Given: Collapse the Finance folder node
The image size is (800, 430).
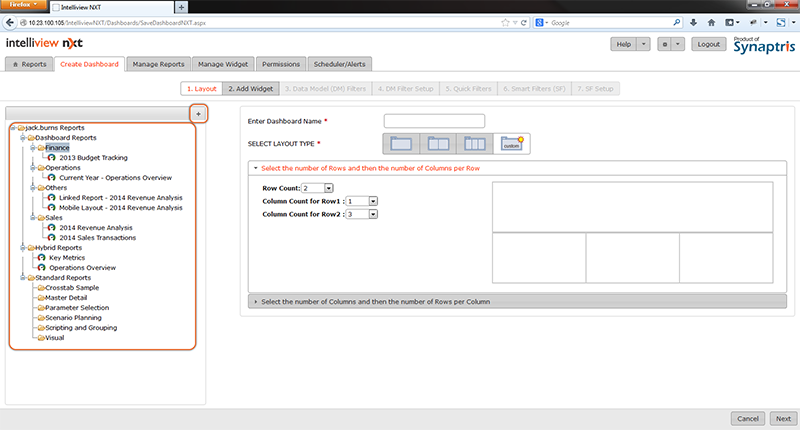Looking at the screenshot, I should [x=33, y=148].
